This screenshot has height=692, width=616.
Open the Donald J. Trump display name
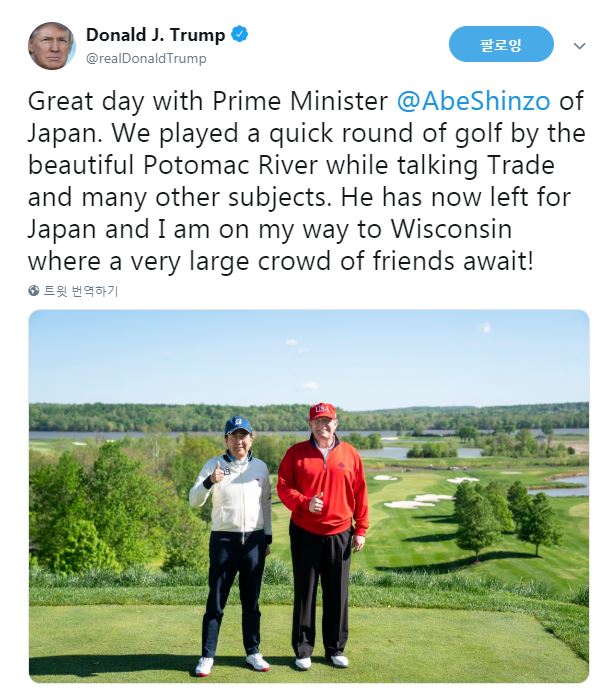[155, 35]
